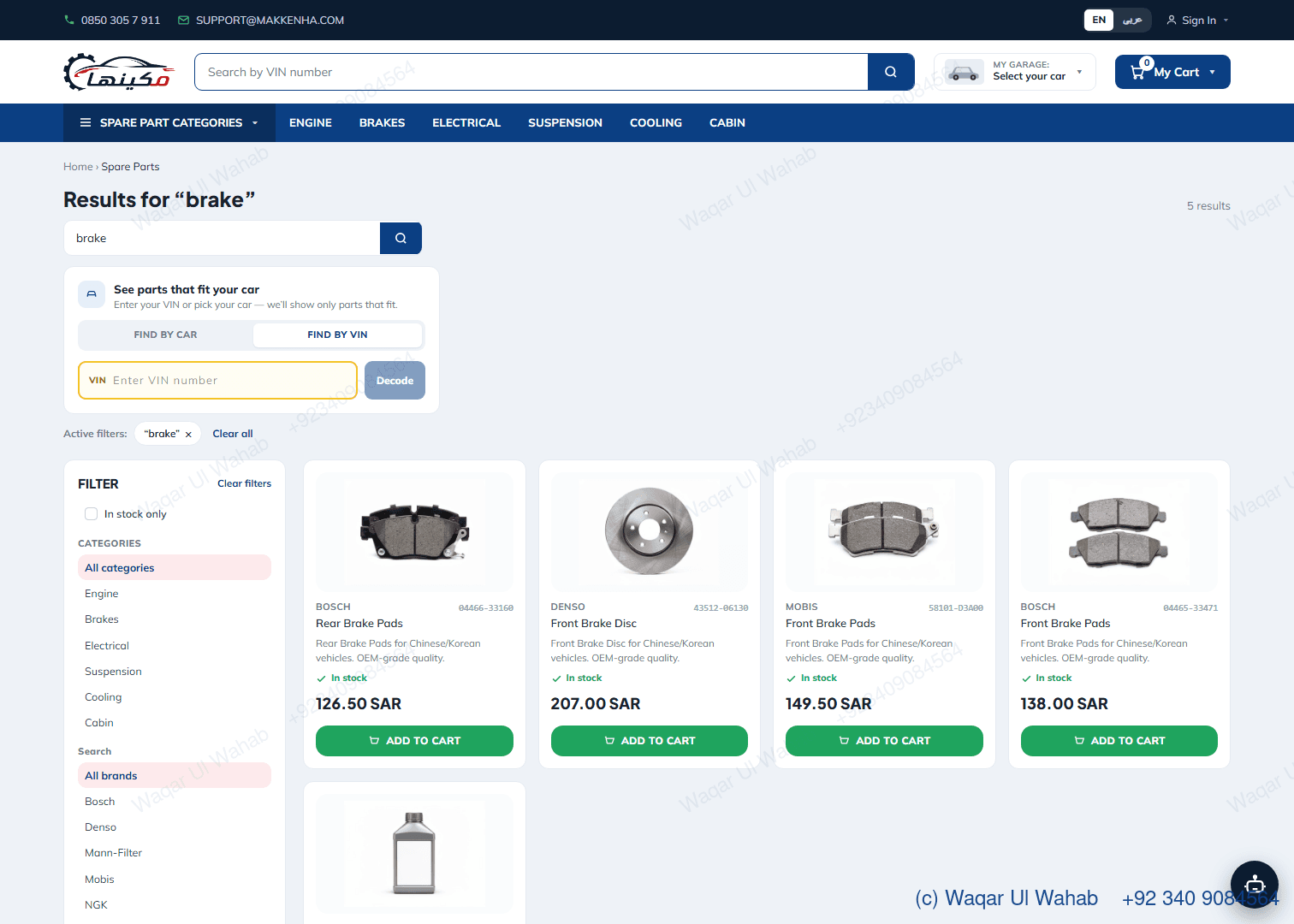
Task: Remove the "brake" active filter chip
Action: (188, 435)
